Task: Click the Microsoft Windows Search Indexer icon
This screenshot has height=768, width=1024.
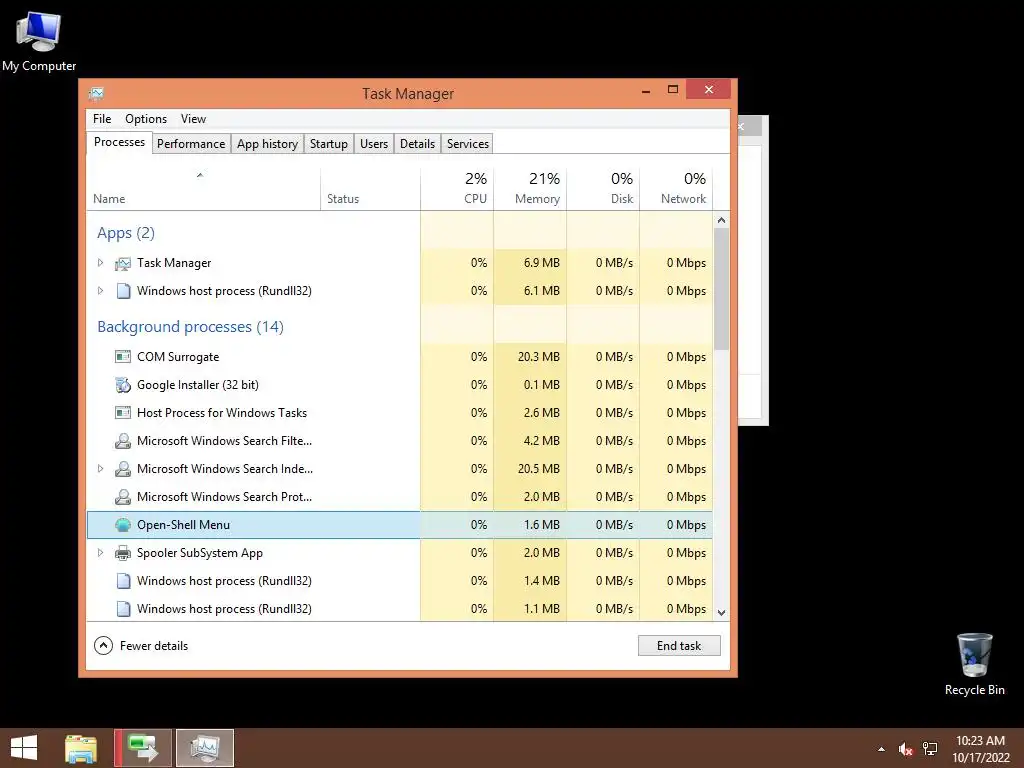Action: pyautogui.click(x=123, y=469)
